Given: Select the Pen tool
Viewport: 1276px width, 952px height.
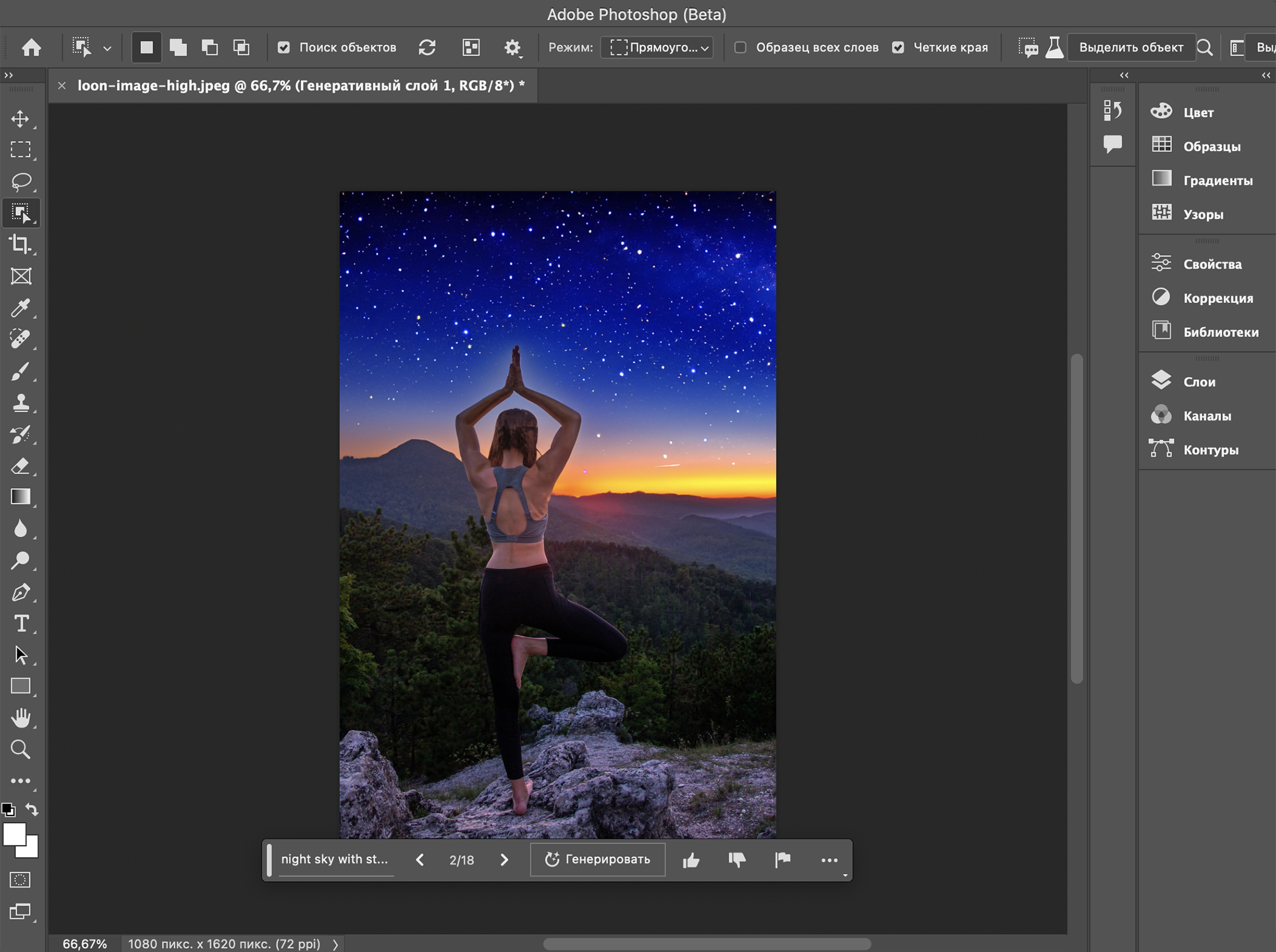Looking at the screenshot, I should (x=20, y=592).
